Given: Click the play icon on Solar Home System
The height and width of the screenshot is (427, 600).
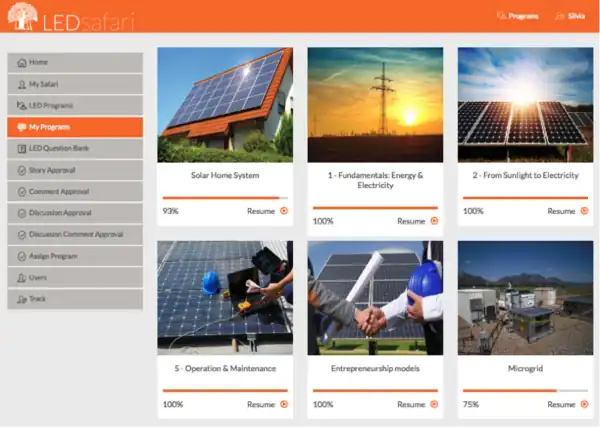Looking at the screenshot, I should (x=284, y=211).
